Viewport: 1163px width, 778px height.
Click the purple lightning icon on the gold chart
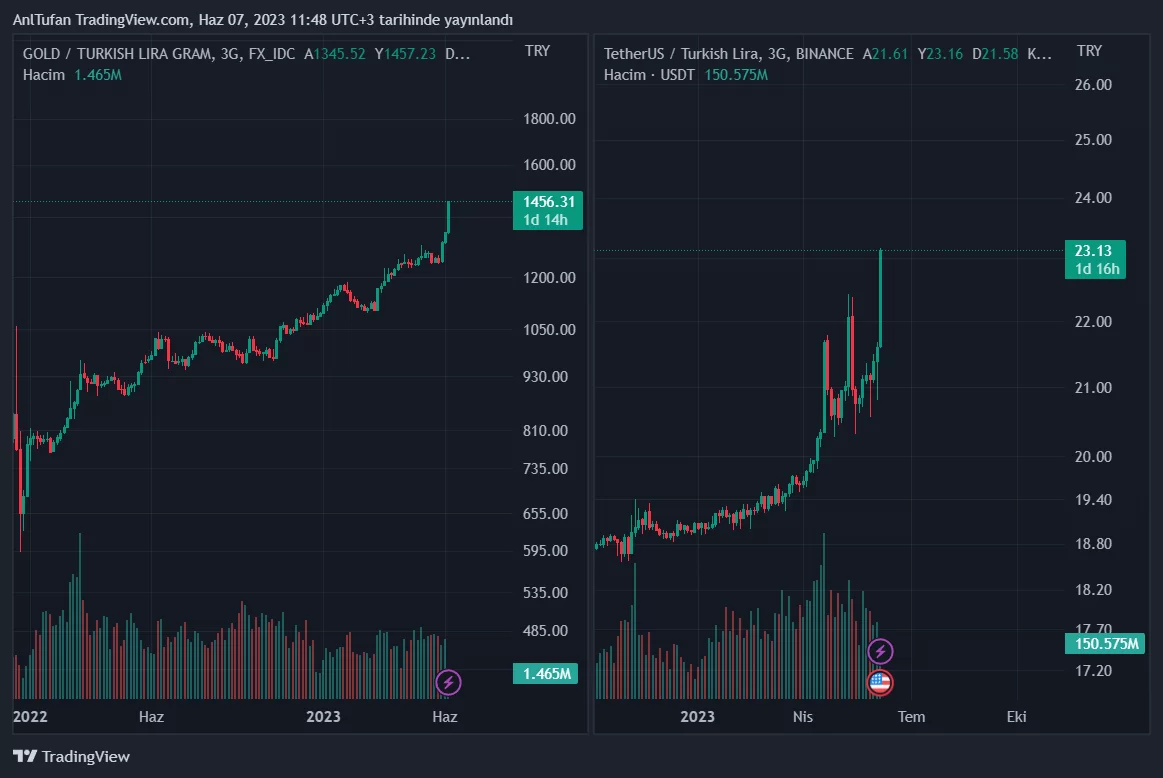449,683
